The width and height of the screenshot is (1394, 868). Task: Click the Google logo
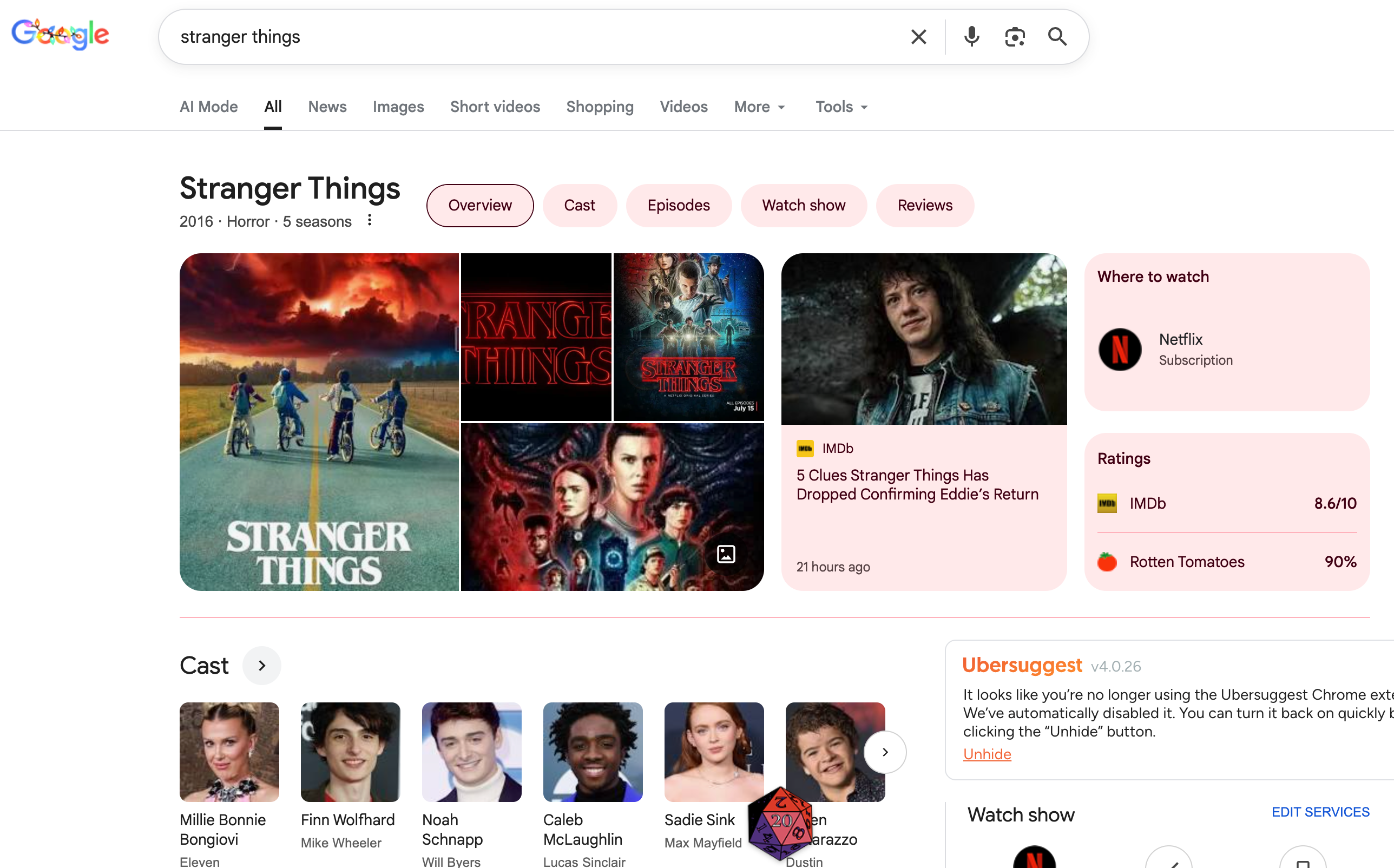[x=60, y=35]
